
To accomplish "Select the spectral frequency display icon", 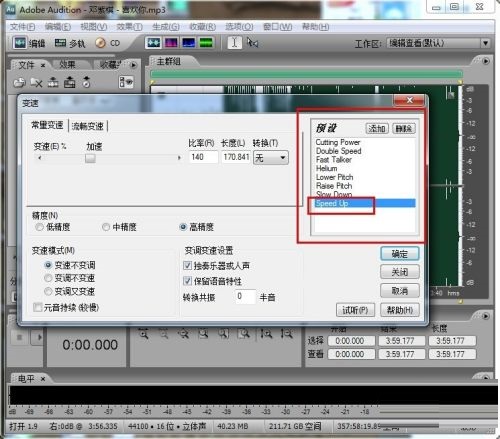I will [x=171, y=43].
